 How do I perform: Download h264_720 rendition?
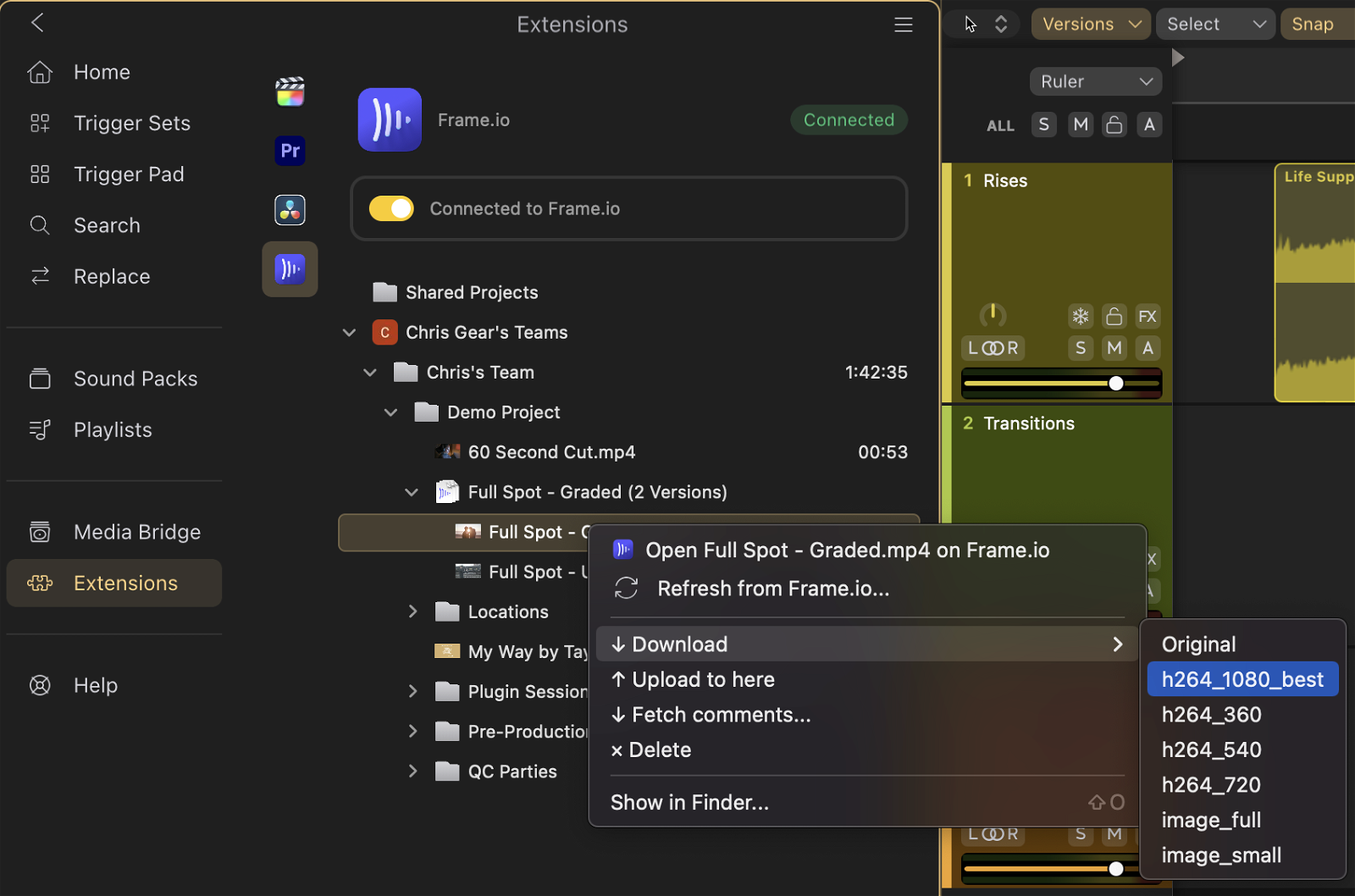click(1242, 785)
